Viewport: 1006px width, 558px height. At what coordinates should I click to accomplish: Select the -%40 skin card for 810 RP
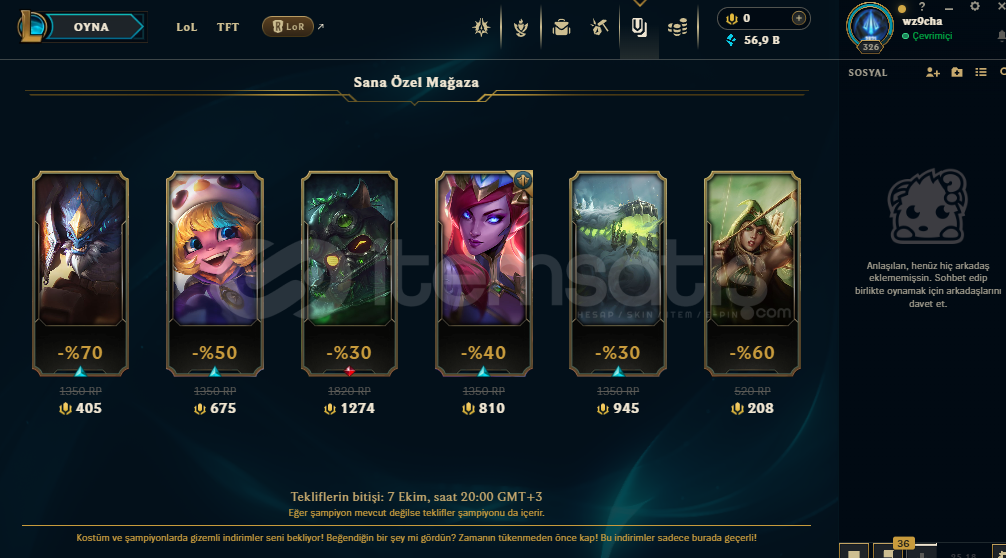point(484,273)
